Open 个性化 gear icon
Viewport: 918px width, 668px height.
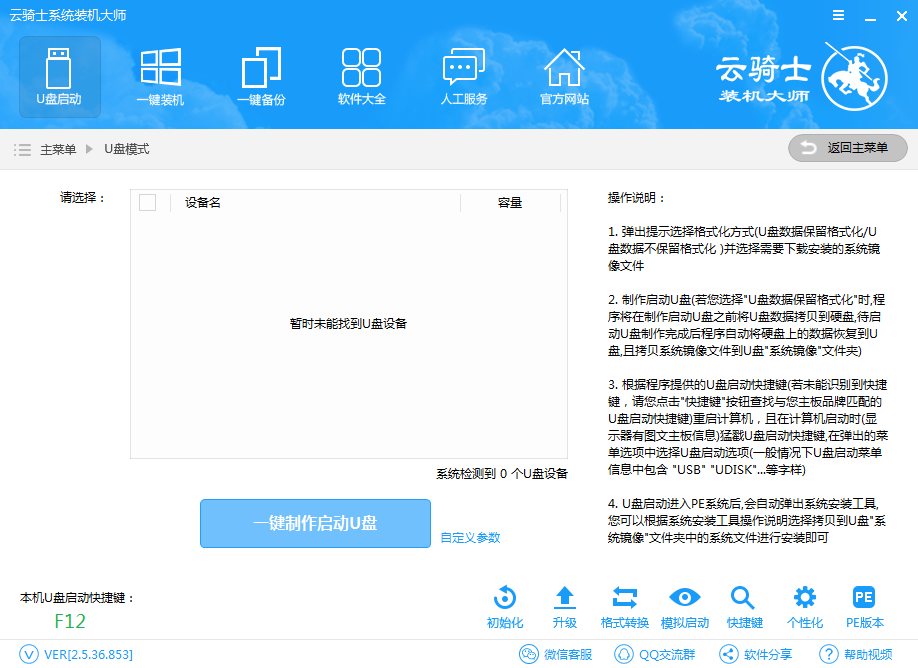pyautogui.click(x=804, y=598)
